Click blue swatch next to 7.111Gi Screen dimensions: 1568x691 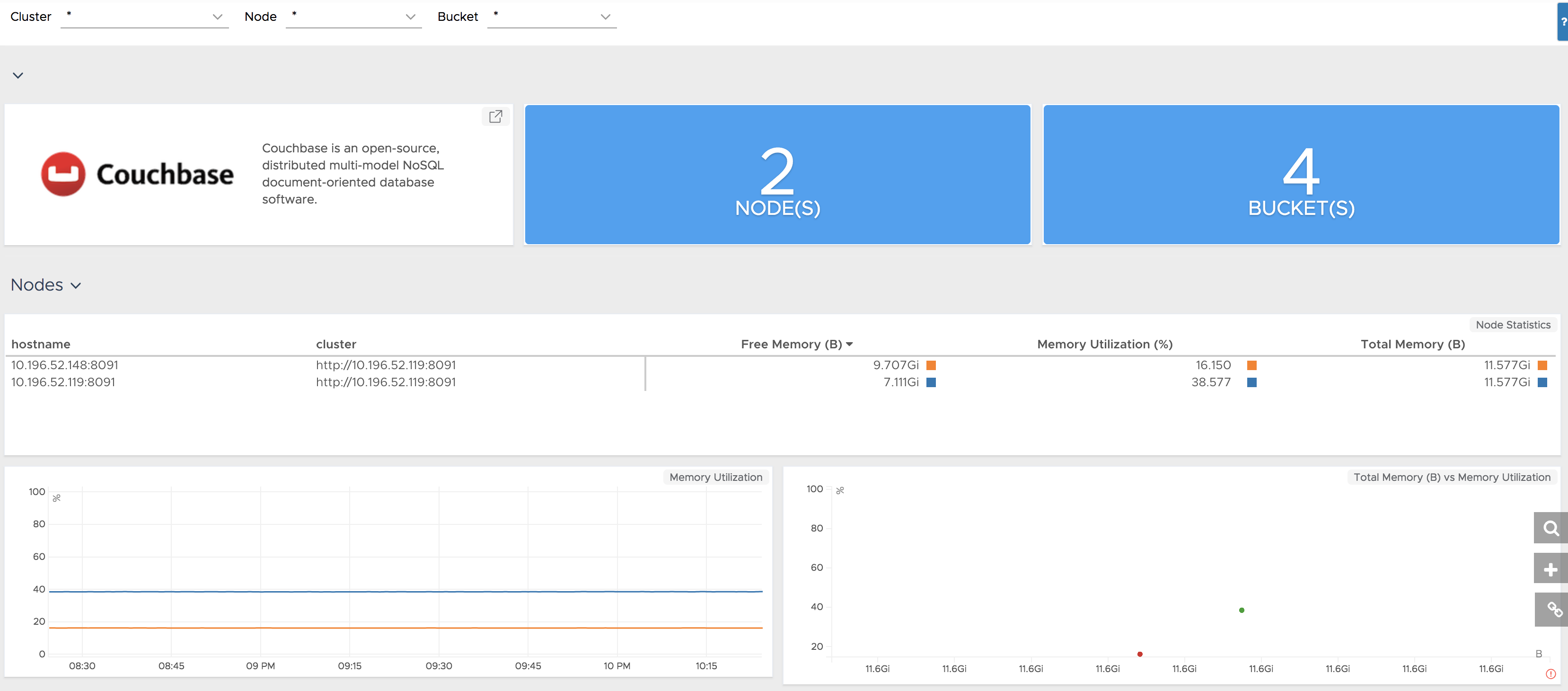click(931, 382)
